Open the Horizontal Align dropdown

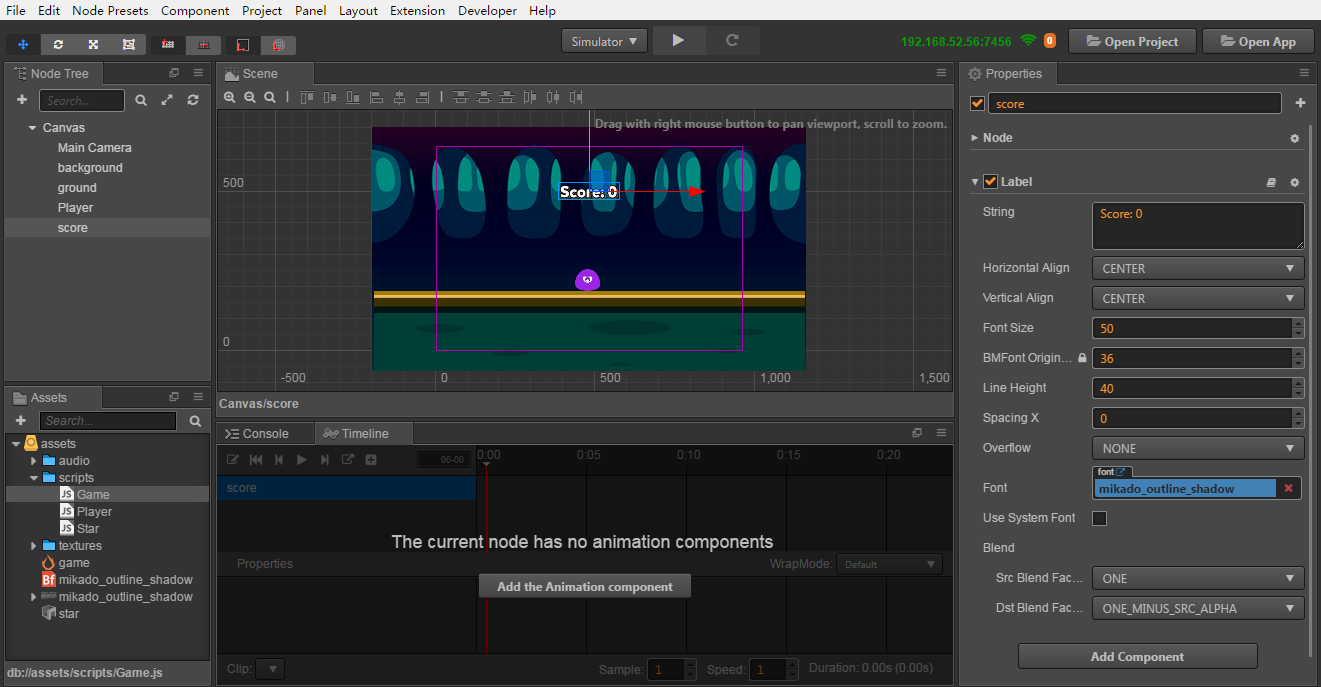(1197, 268)
